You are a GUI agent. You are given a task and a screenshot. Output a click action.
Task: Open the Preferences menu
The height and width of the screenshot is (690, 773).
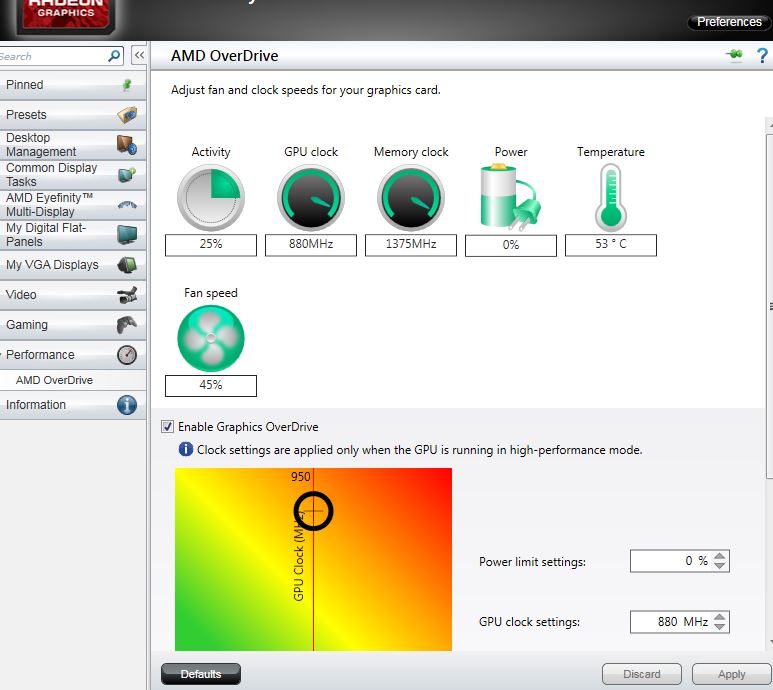pyautogui.click(x=729, y=22)
